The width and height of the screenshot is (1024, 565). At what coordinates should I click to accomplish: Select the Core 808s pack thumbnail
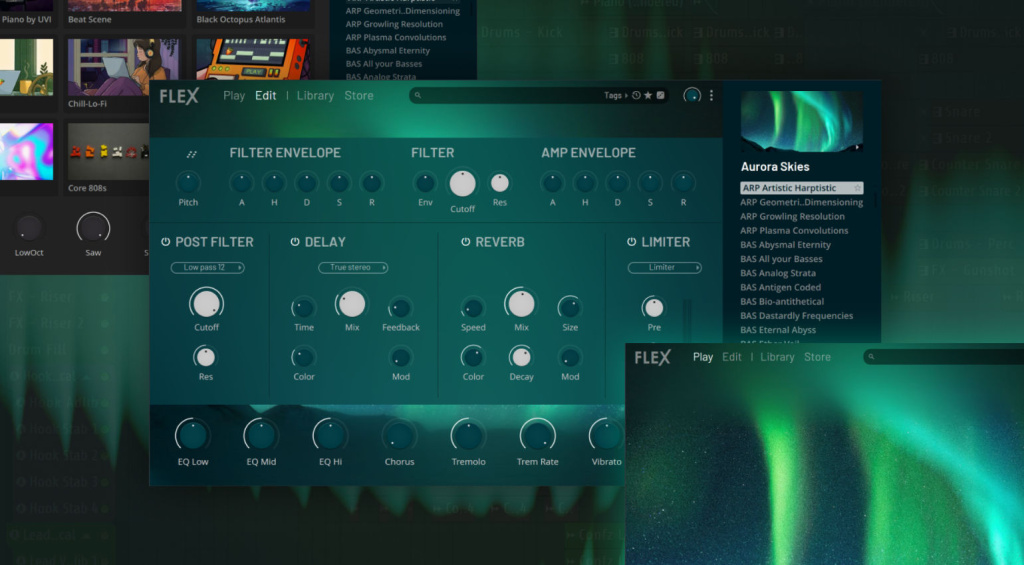tap(108, 152)
